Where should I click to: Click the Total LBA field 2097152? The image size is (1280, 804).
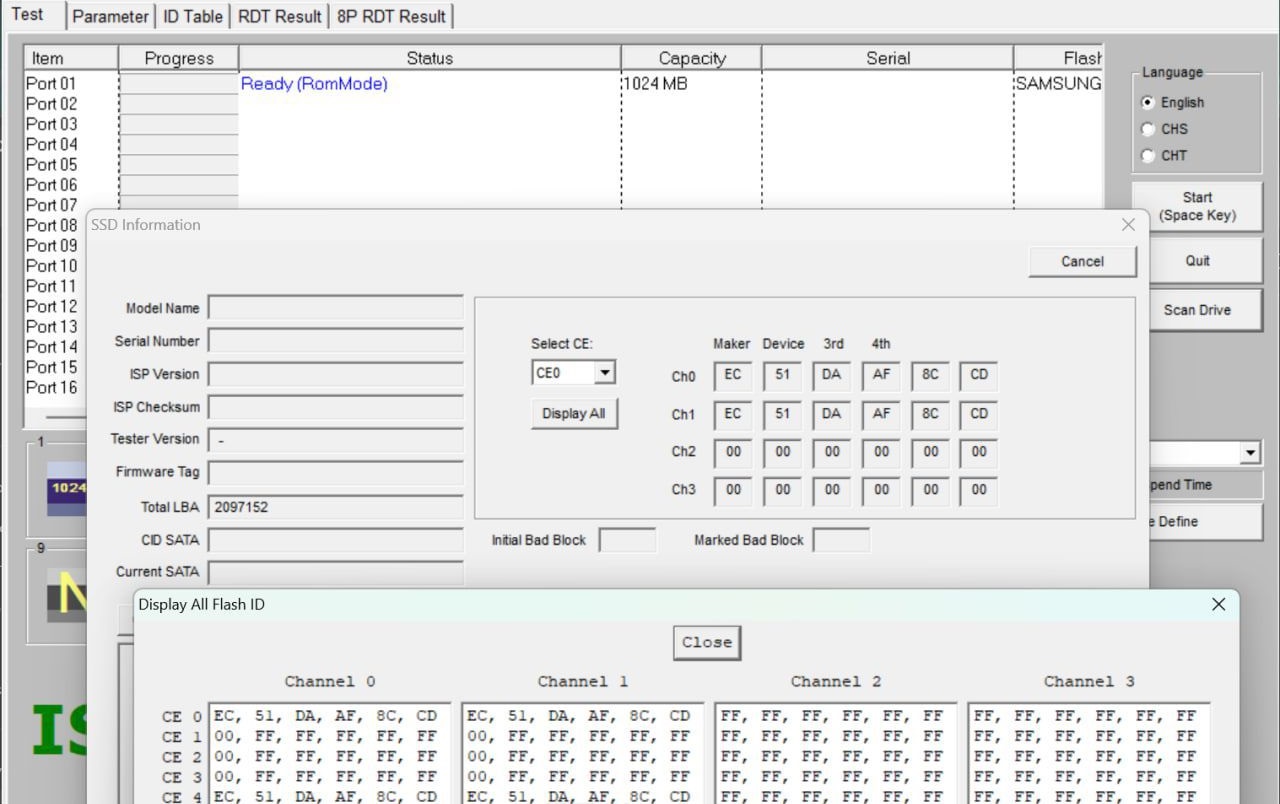click(335, 507)
